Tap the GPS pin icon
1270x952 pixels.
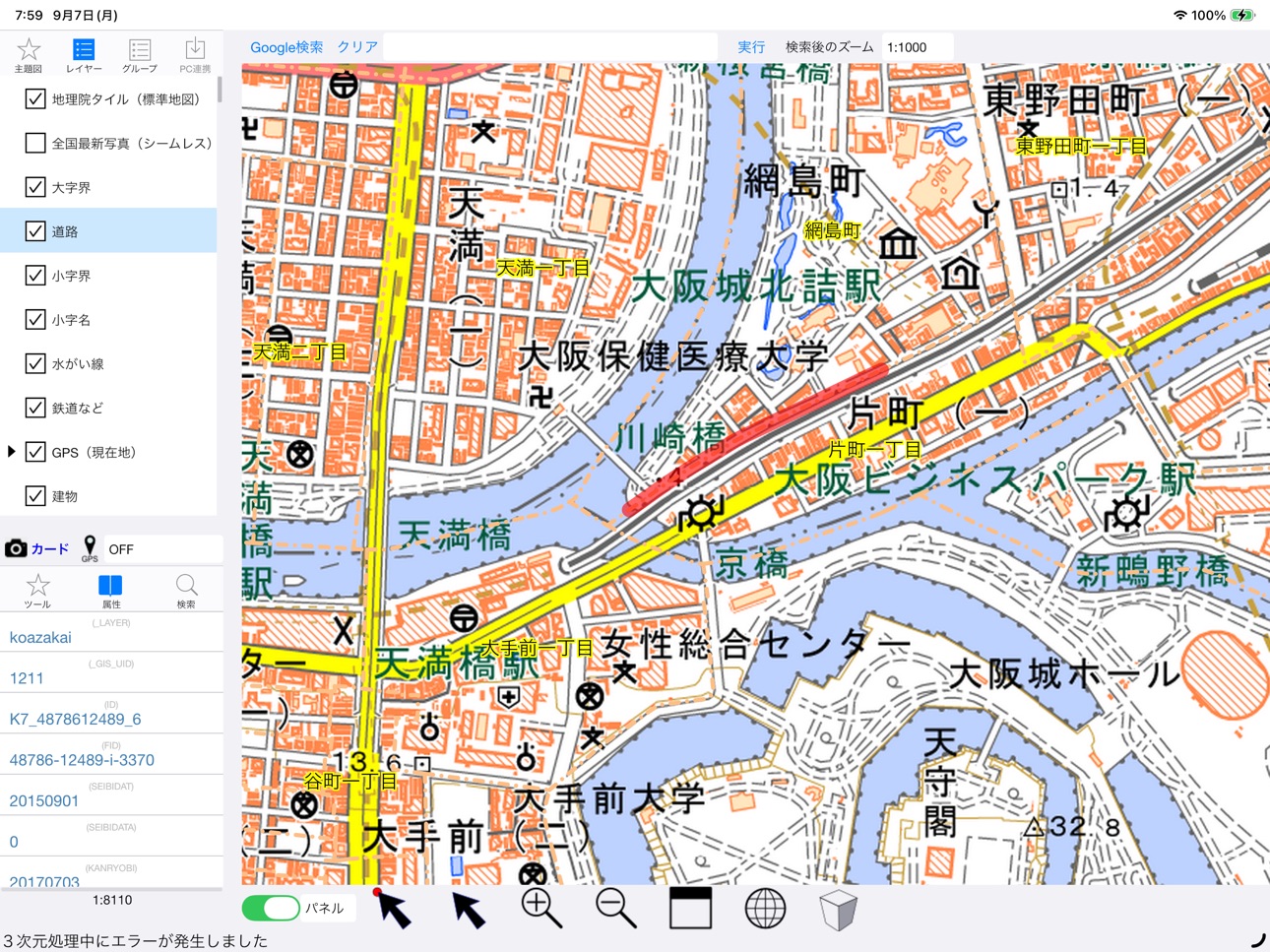click(x=90, y=548)
